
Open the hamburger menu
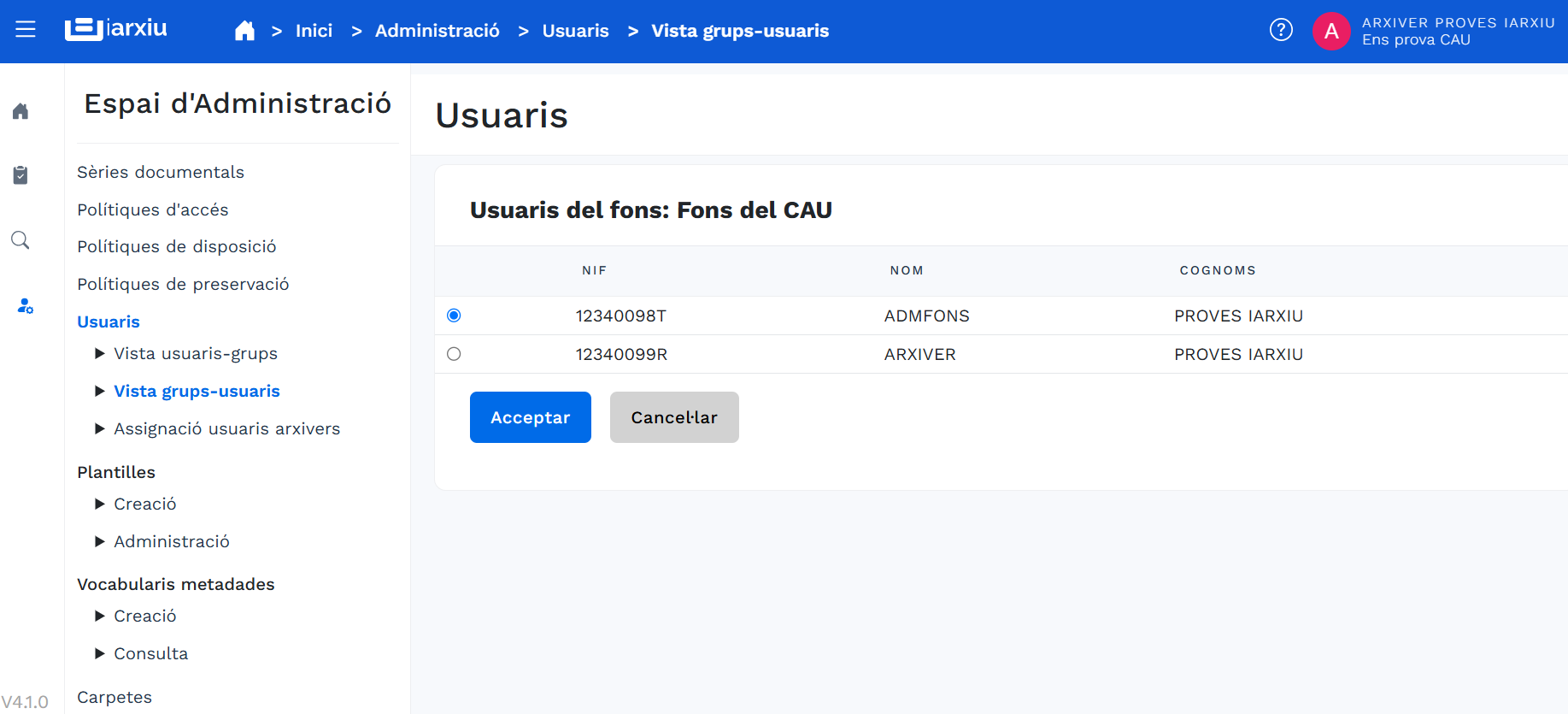26,30
